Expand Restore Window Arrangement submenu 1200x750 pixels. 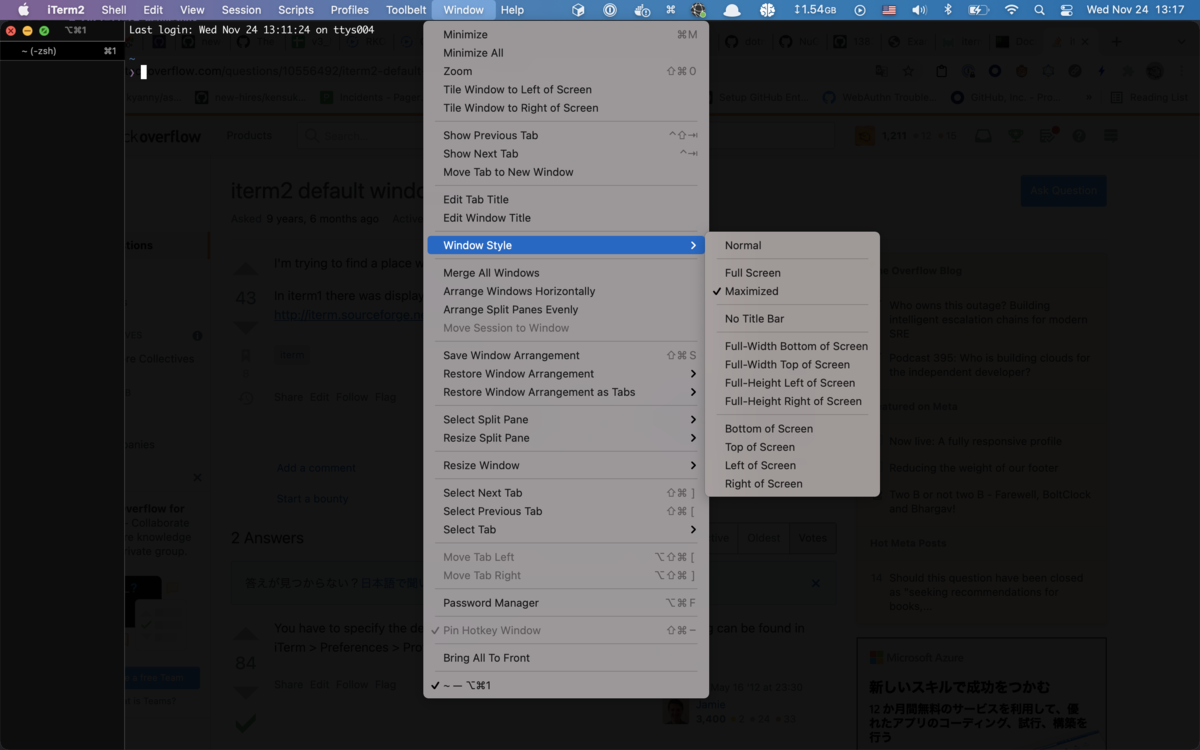click(x=566, y=374)
